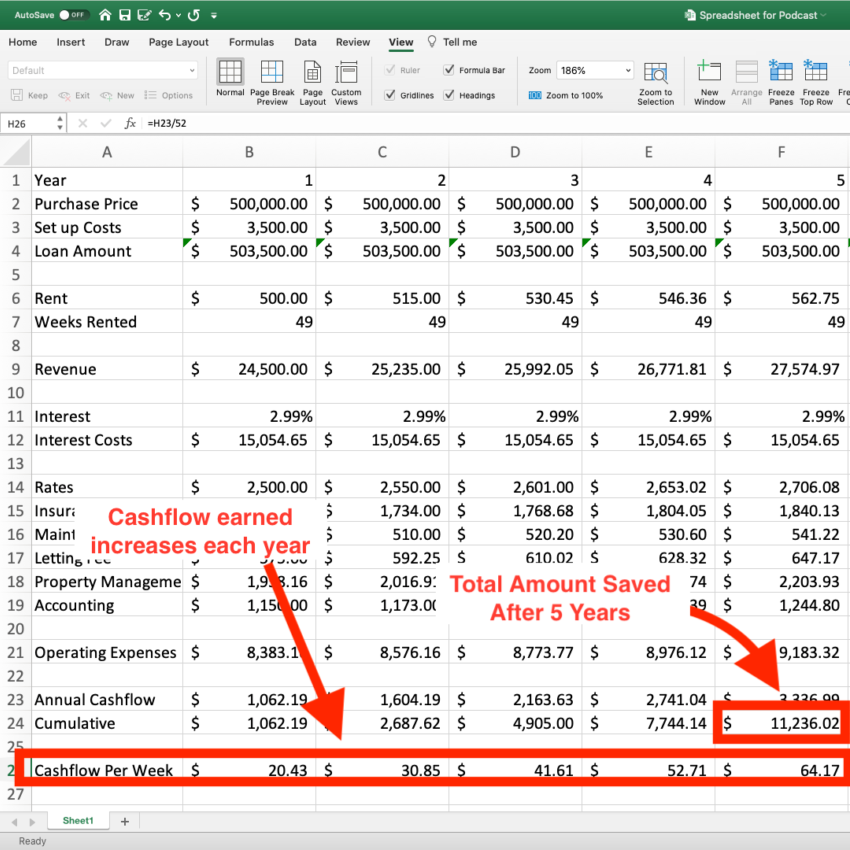Image resolution: width=850 pixels, height=850 pixels.
Task: Click the cell reading 11,236.02
Action: (781, 723)
